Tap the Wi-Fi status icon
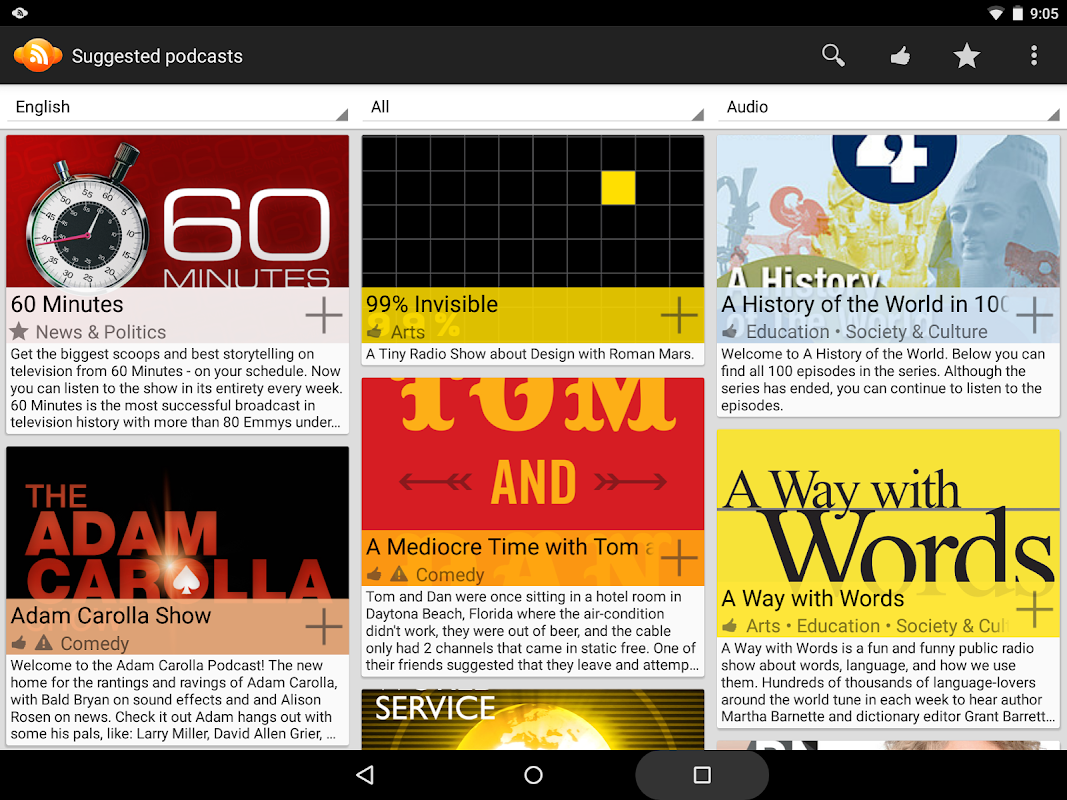Image resolution: width=1067 pixels, height=800 pixels. click(996, 14)
